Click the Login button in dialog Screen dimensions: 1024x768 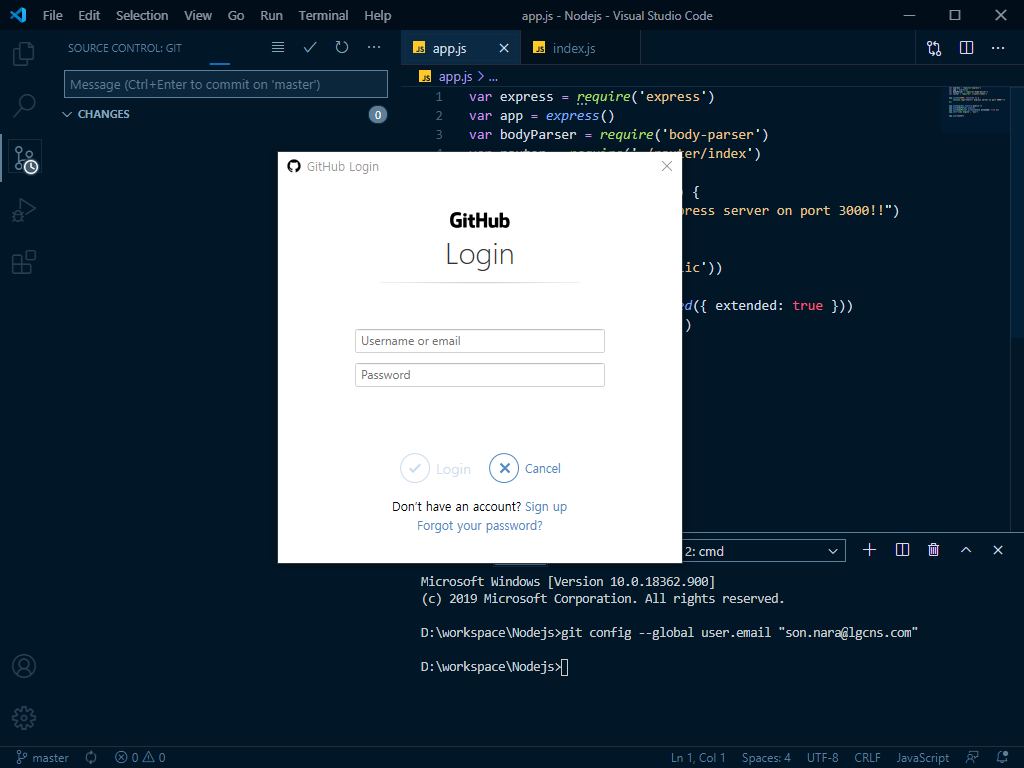point(436,468)
